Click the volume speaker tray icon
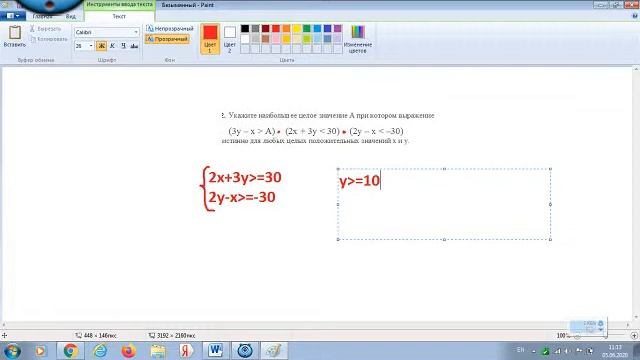 (x=567, y=351)
